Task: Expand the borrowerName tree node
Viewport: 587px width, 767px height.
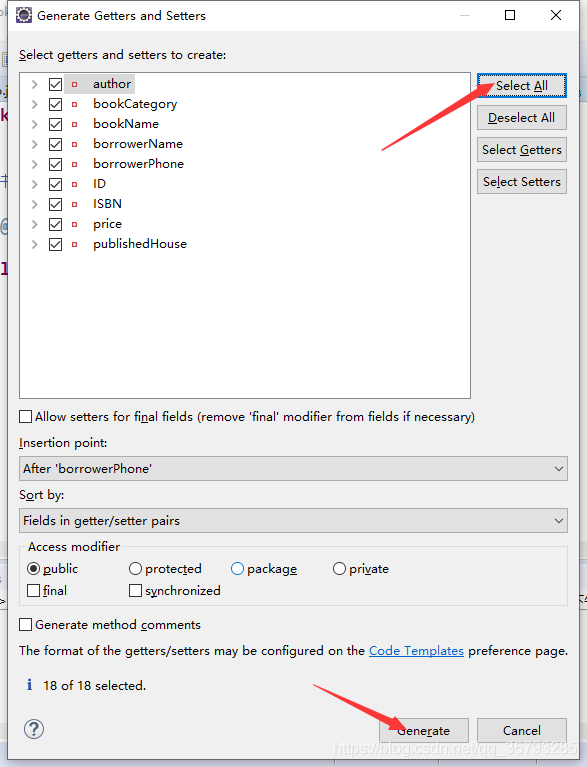Action: coord(34,144)
